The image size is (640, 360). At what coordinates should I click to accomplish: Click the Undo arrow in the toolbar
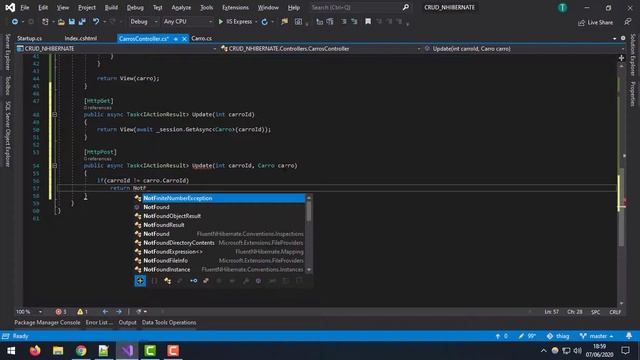click(x=96, y=22)
